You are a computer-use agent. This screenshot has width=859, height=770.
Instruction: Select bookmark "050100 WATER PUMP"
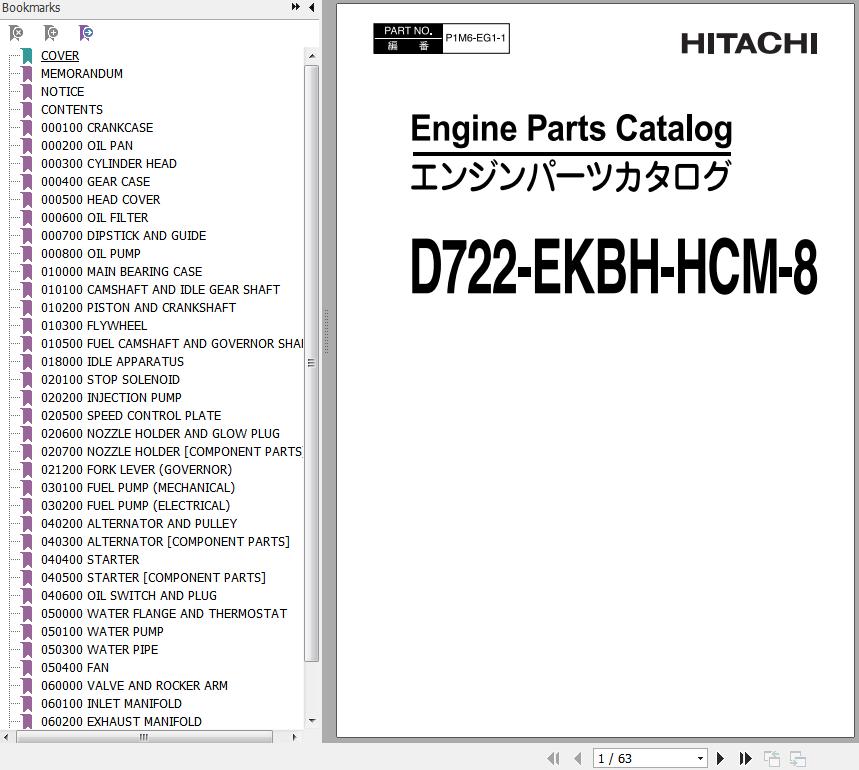102,632
